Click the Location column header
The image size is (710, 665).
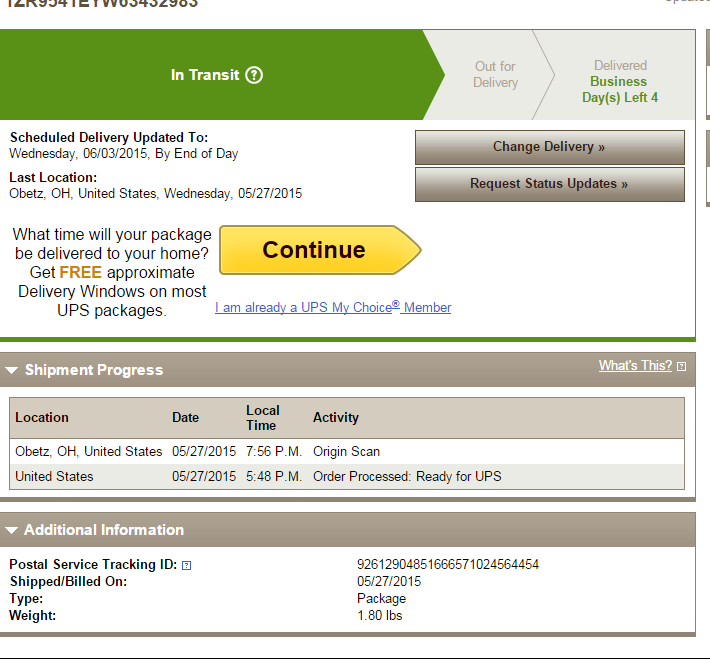tap(42, 417)
